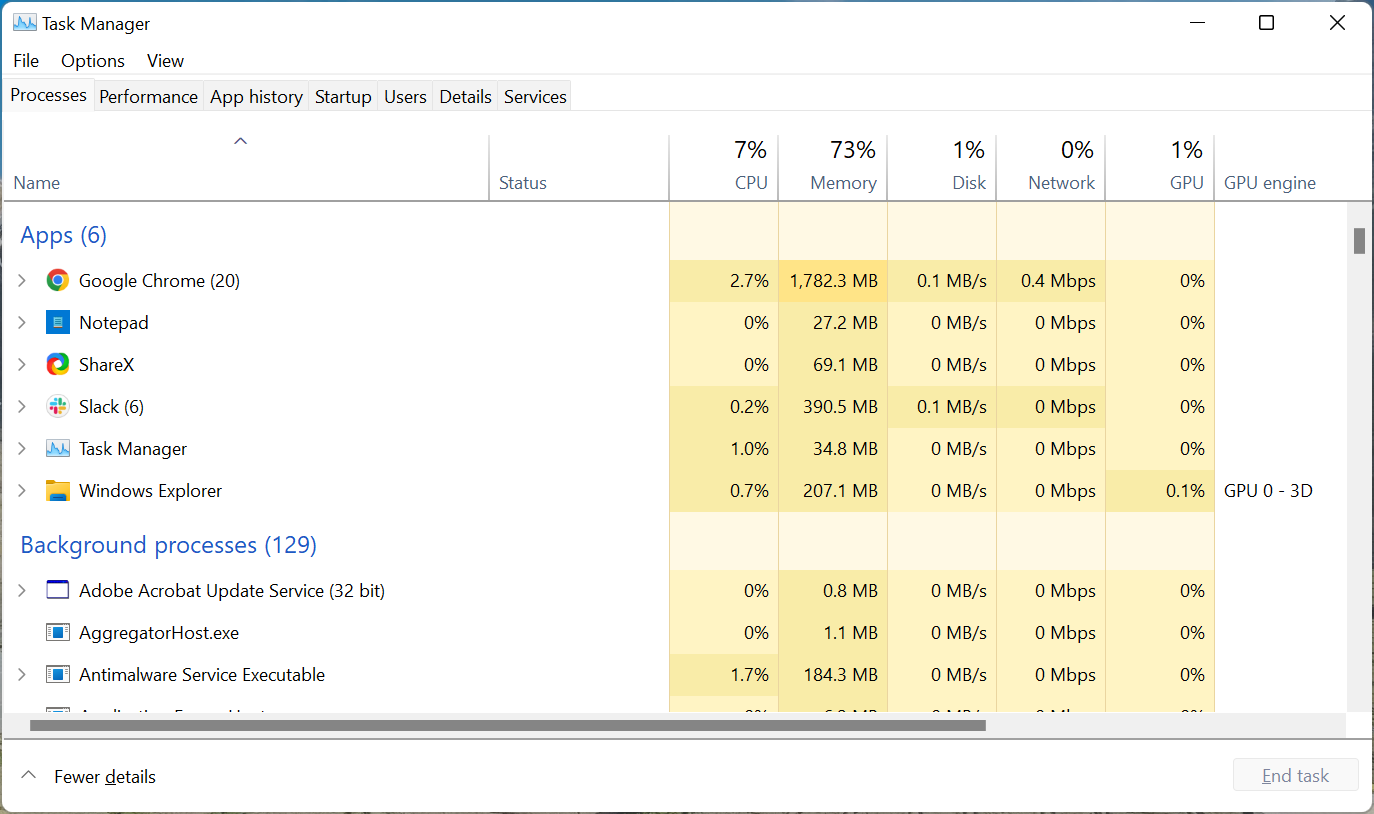Click the Windows Explorer folder icon
This screenshot has height=814, width=1374.
point(58,491)
